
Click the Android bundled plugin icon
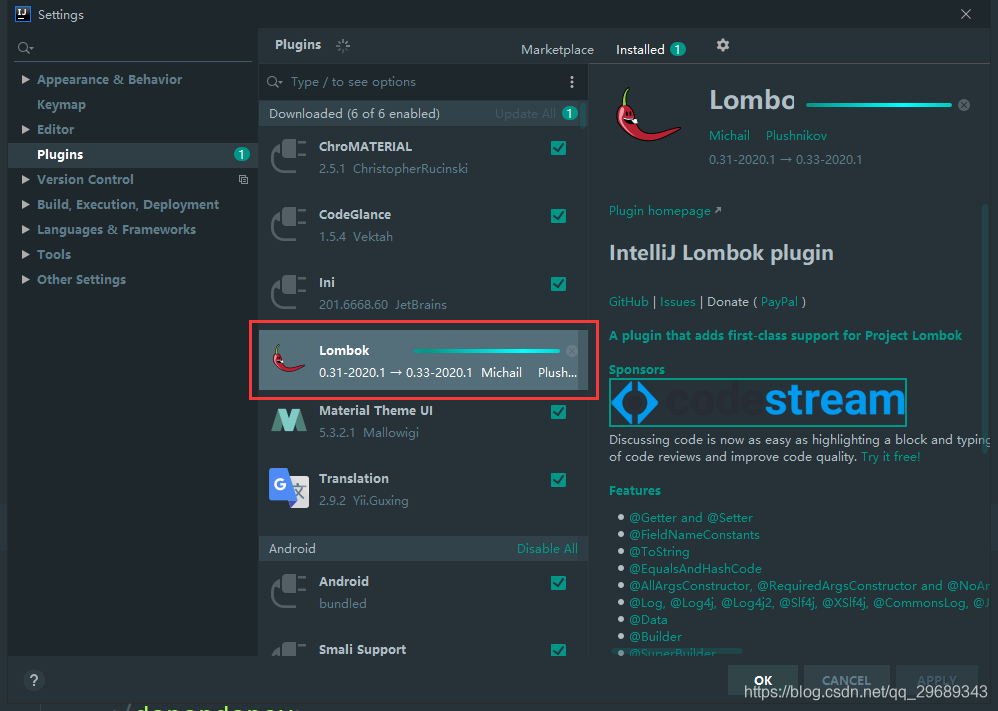tap(288, 591)
